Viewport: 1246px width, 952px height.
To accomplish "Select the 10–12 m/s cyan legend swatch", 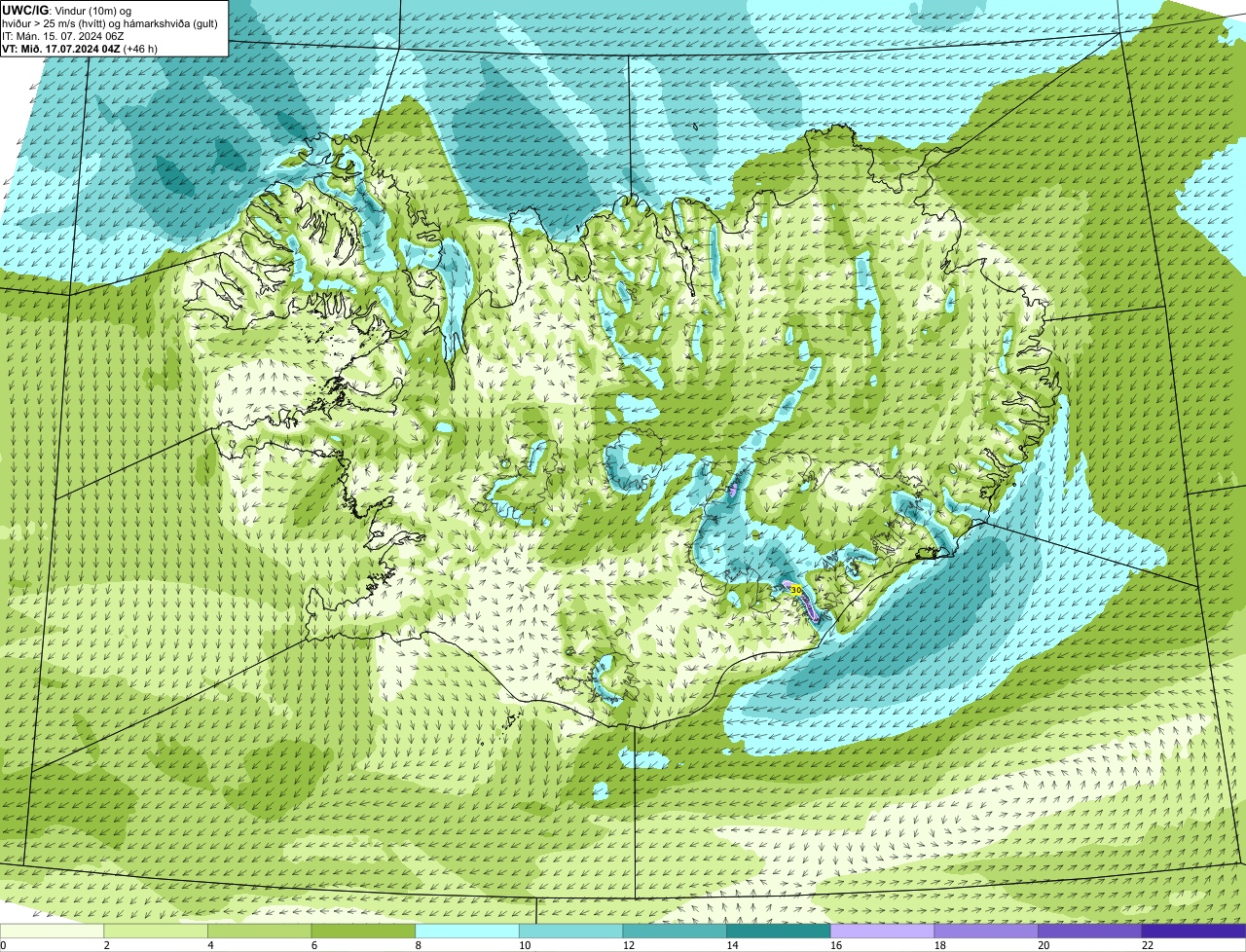I will coord(570,931).
